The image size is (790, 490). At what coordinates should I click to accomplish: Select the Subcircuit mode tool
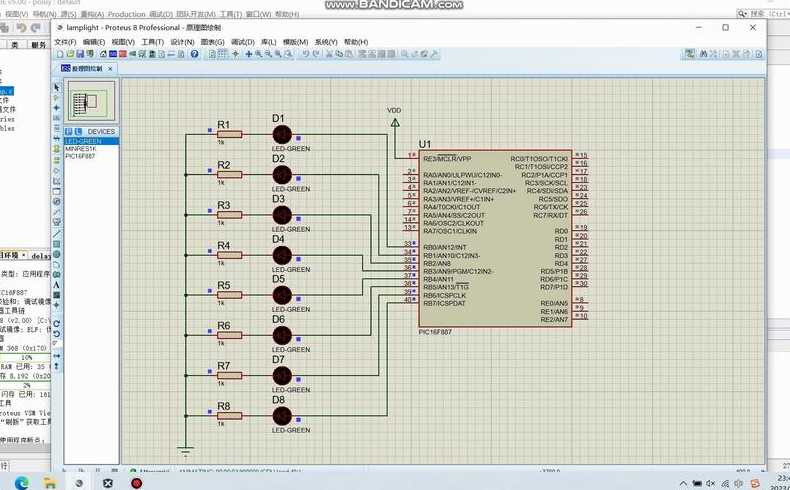(x=56, y=149)
